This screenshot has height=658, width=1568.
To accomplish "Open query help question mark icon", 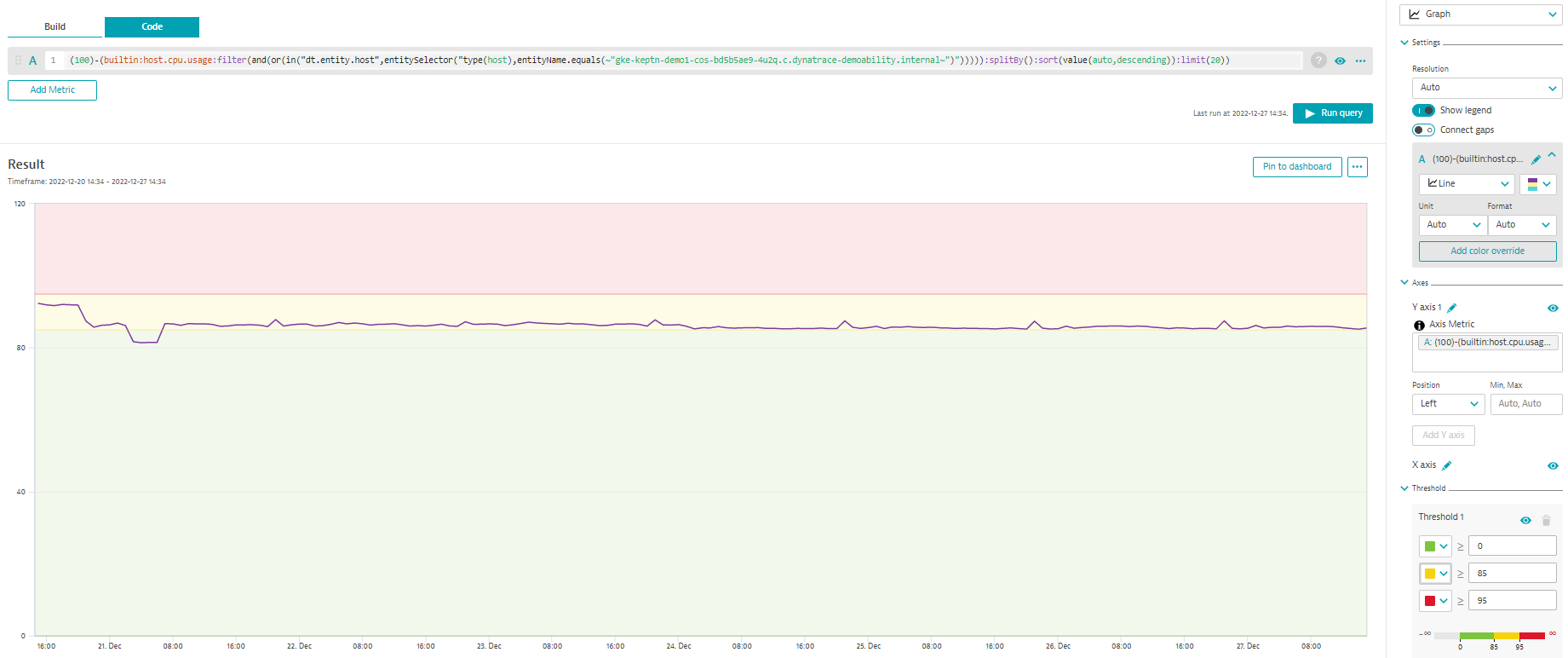I will 1318,61.
